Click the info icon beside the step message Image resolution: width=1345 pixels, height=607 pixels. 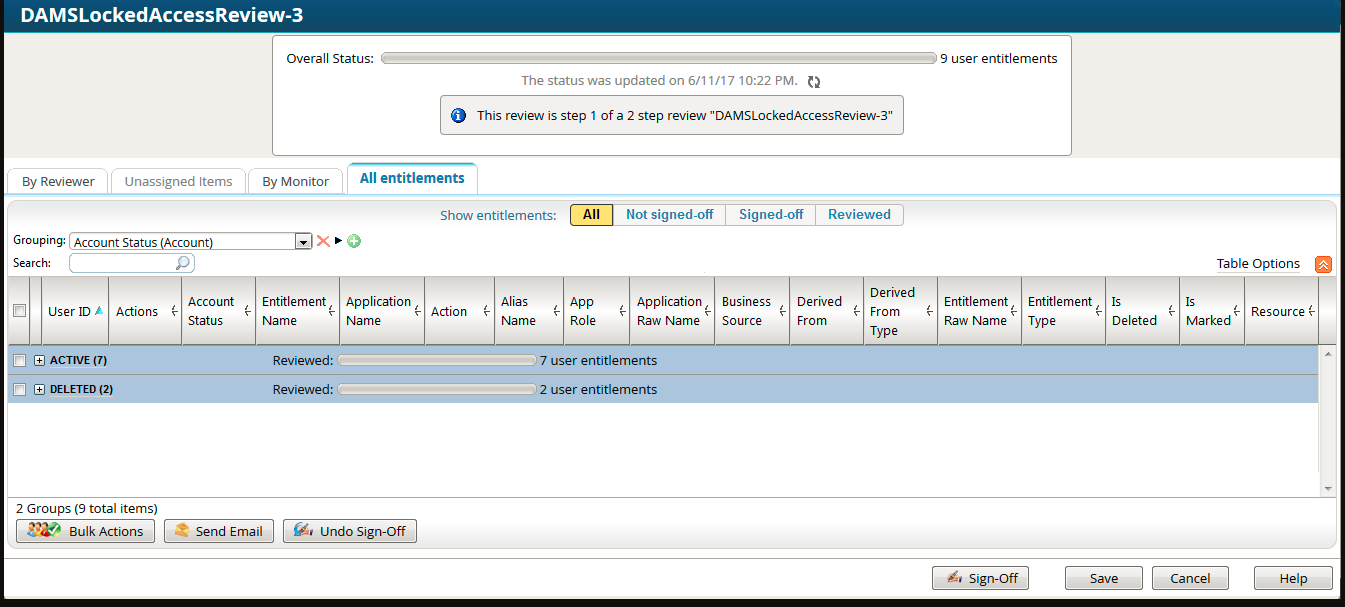click(x=458, y=115)
